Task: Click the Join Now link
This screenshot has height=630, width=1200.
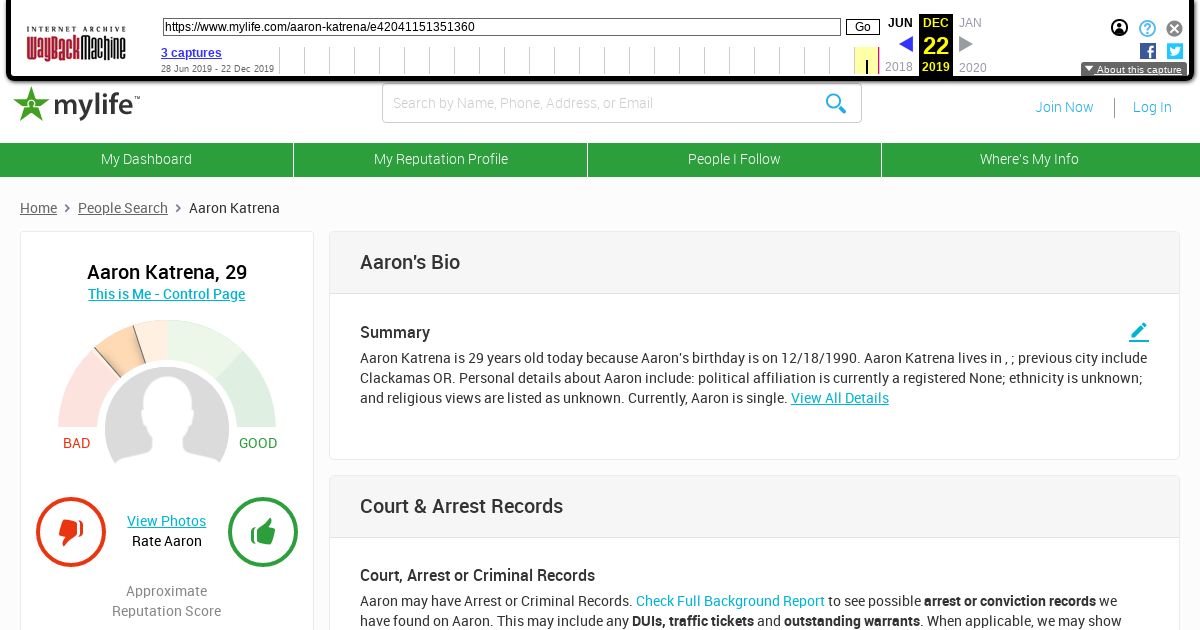Action: tap(1064, 107)
